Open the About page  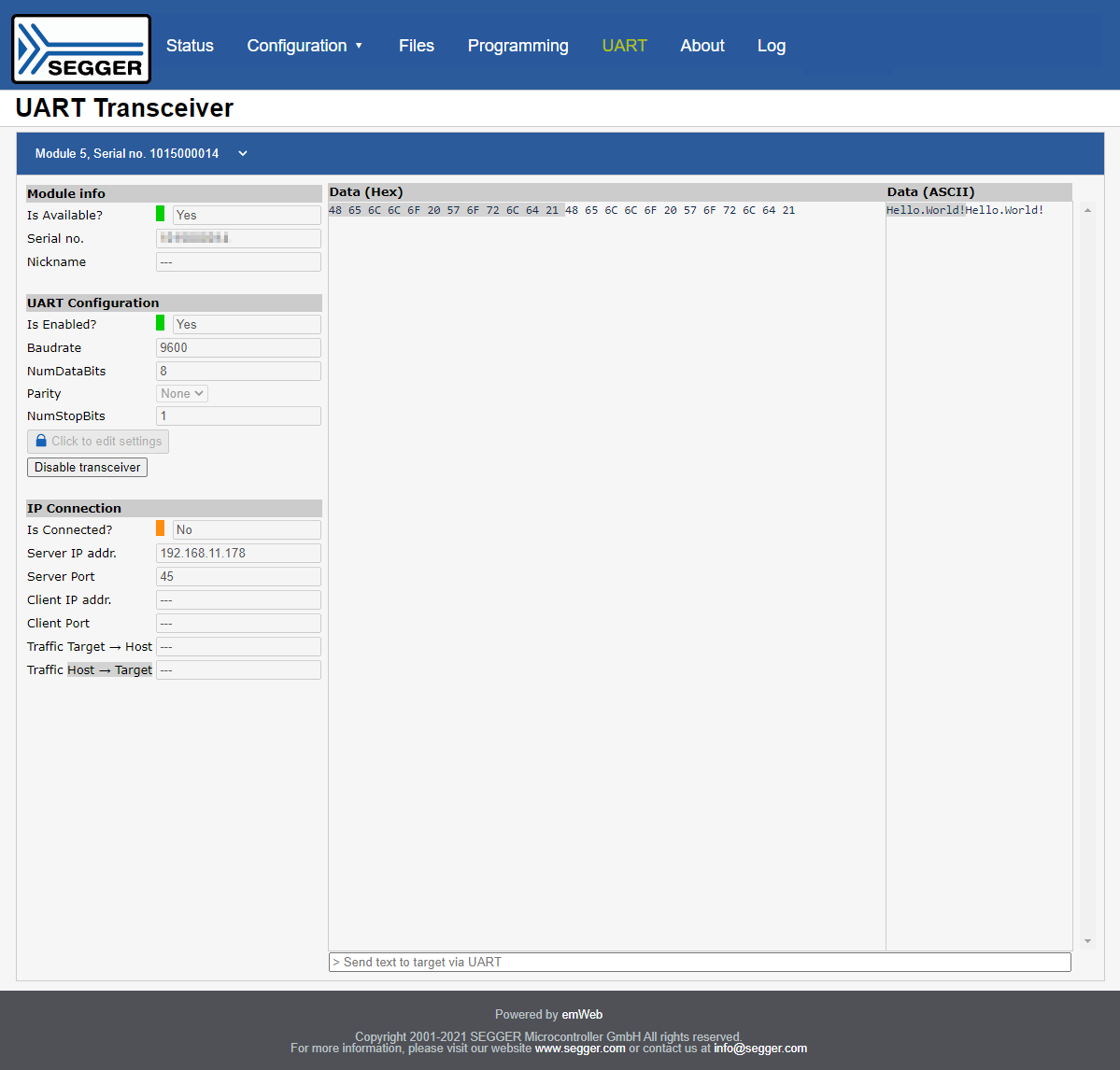(x=702, y=46)
